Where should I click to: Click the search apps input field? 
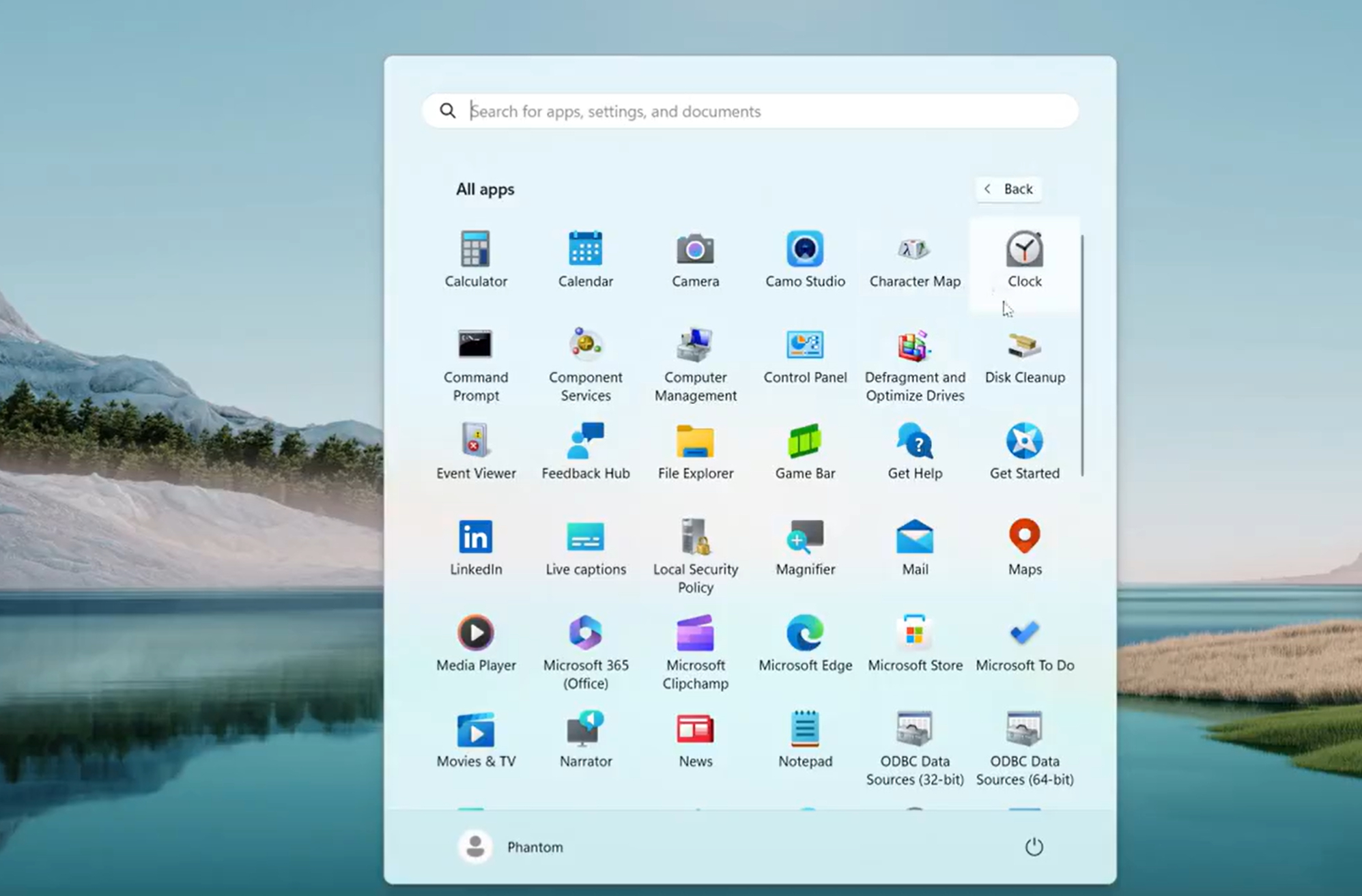(x=751, y=111)
